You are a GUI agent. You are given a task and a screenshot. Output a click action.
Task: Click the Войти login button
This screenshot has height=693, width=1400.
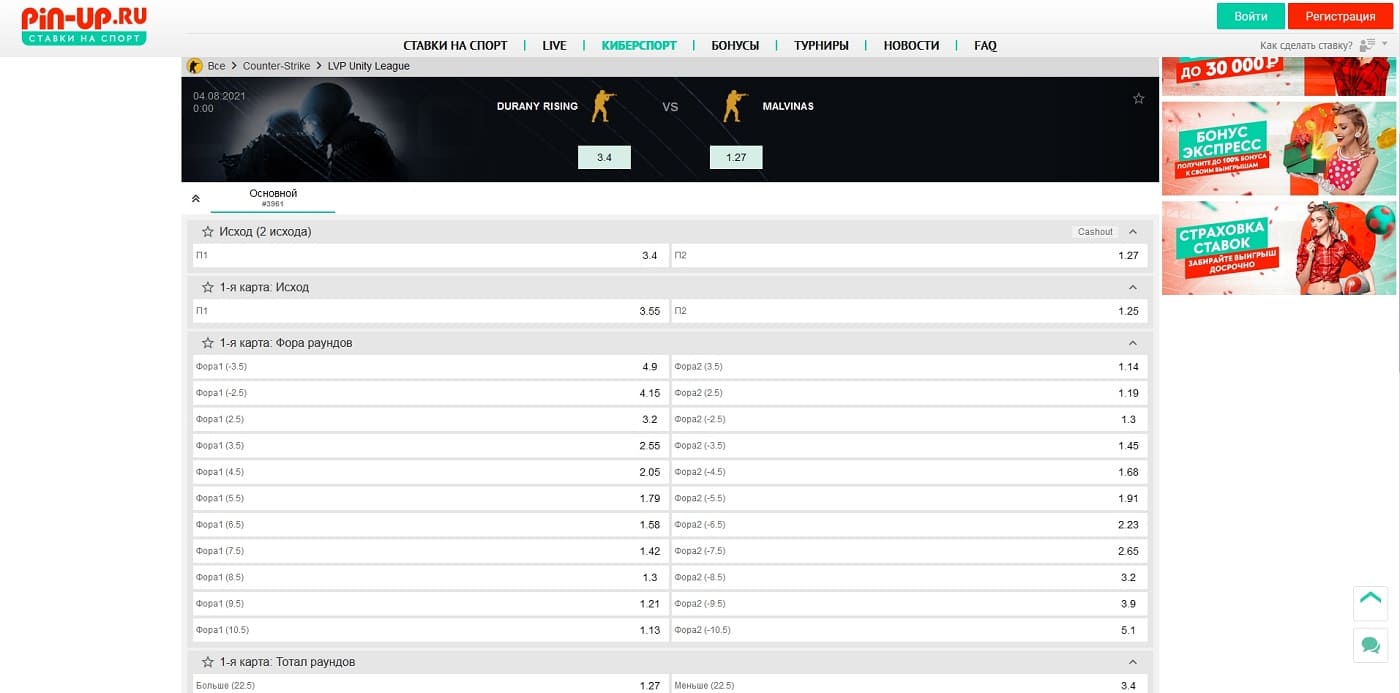click(x=1250, y=16)
